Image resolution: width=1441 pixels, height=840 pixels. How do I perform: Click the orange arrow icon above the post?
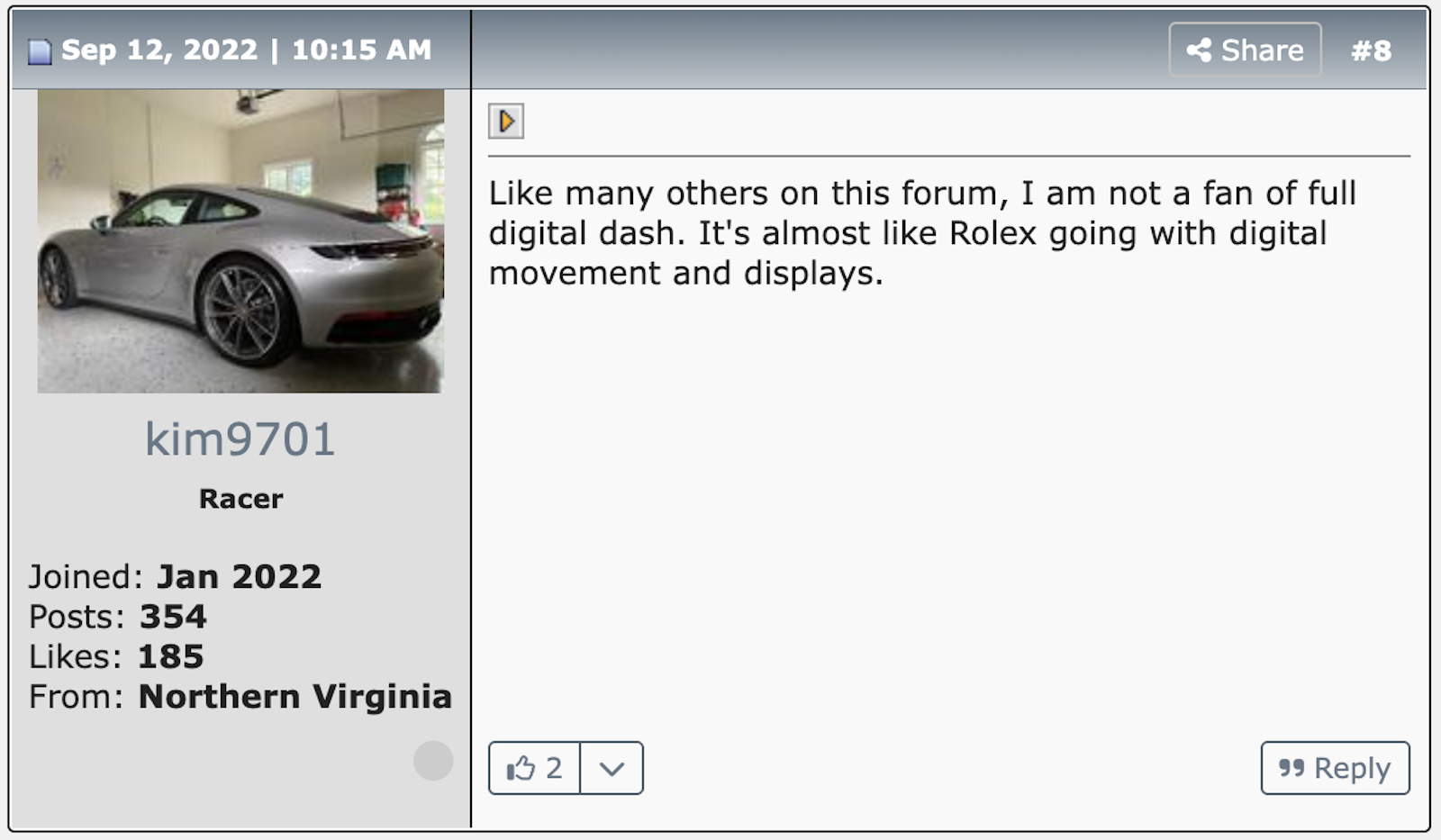tap(506, 121)
